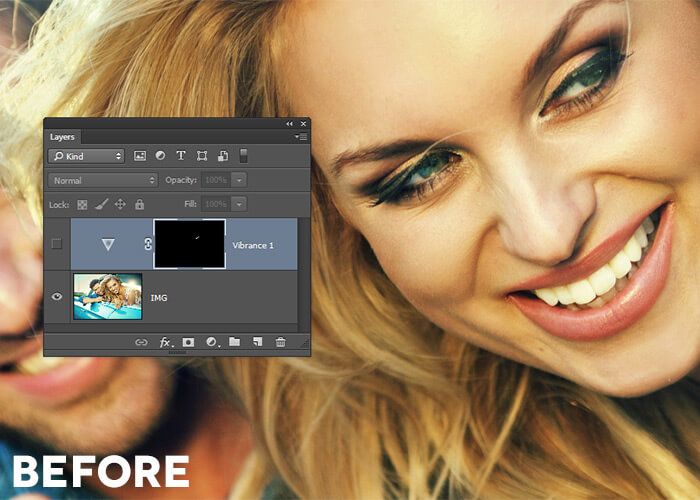Filter for shape layers icon

coord(202,156)
